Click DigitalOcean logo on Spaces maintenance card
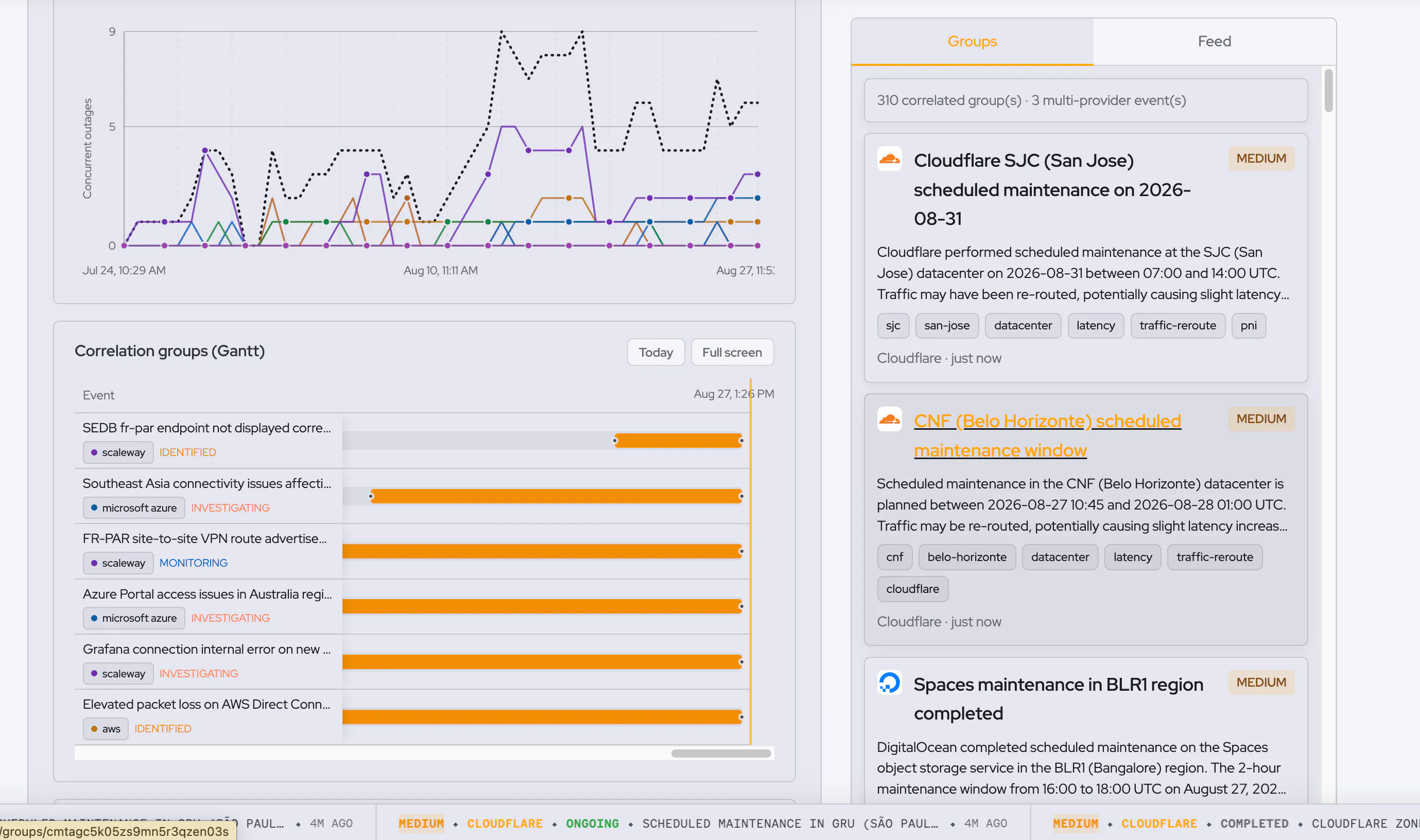The height and width of the screenshot is (840, 1420). (889, 682)
